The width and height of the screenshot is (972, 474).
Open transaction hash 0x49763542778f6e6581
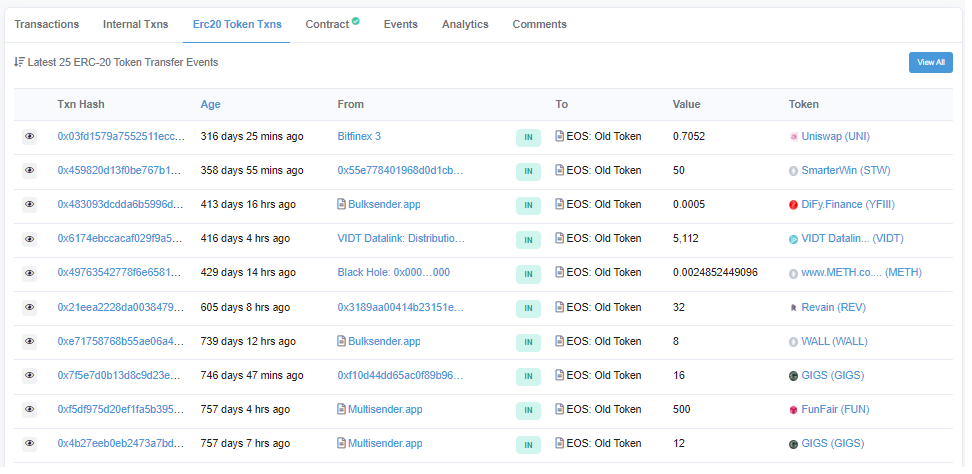121,273
